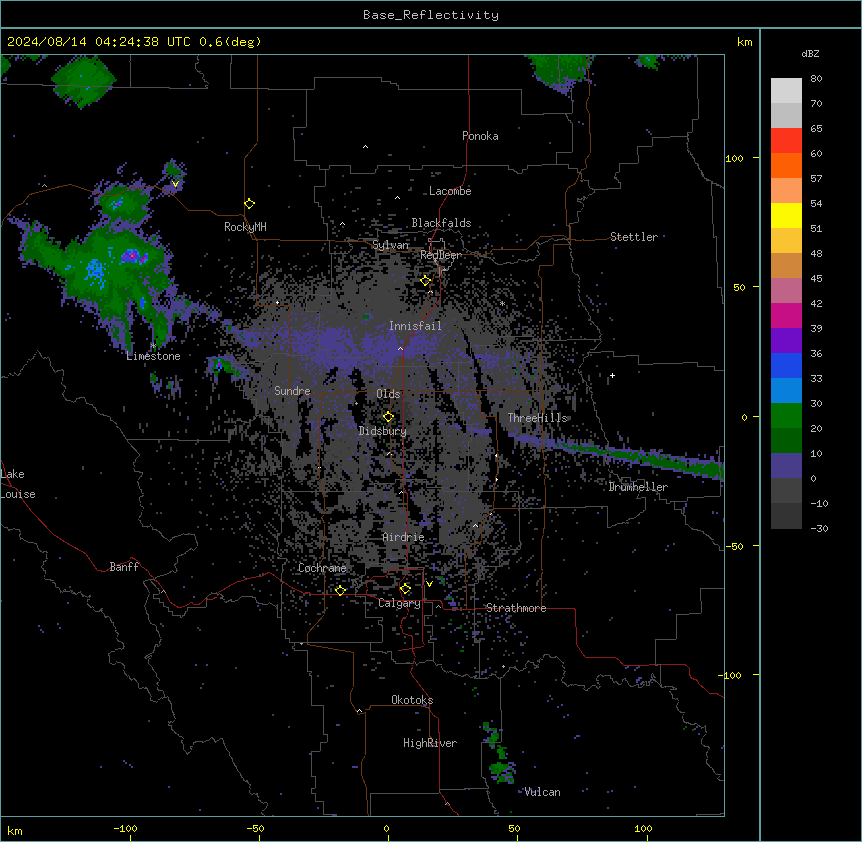The height and width of the screenshot is (842, 862).
Task: Pick the bright yellow swatch in dBZ legend
Action: click(786, 215)
